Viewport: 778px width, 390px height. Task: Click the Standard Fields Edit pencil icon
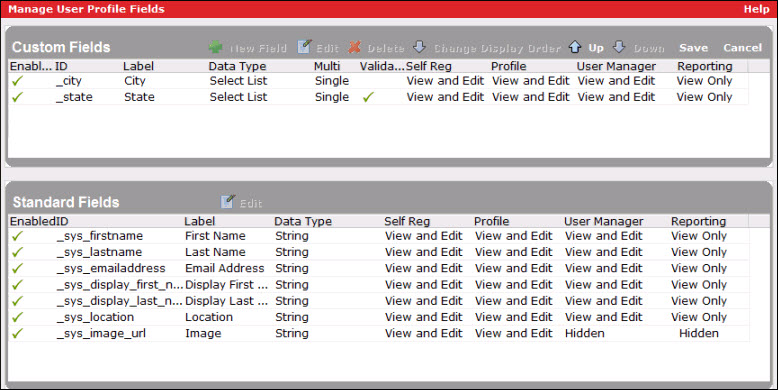point(227,201)
